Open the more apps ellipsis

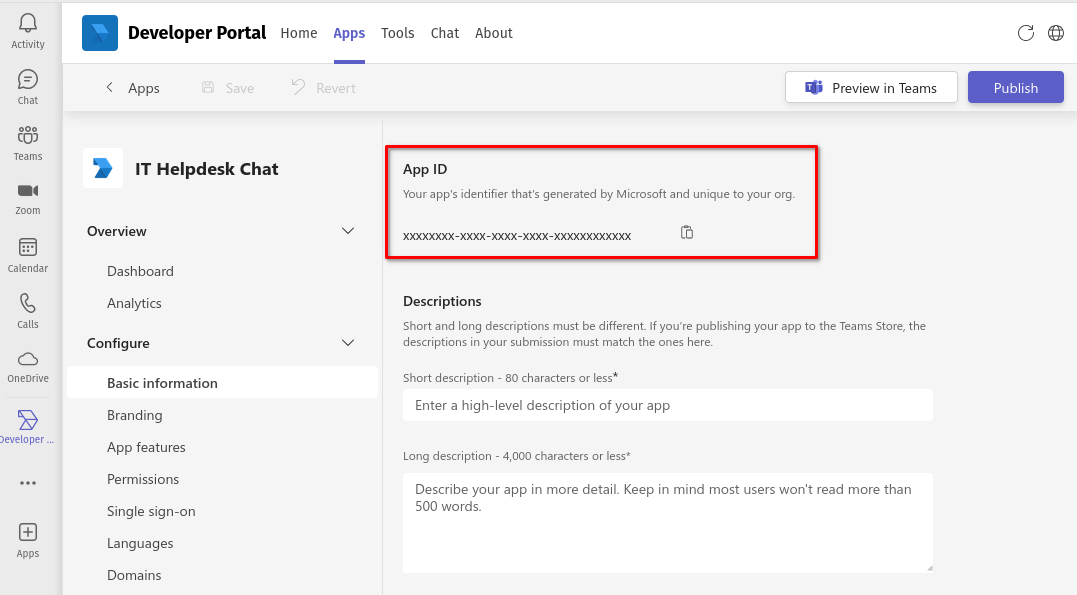click(x=27, y=483)
